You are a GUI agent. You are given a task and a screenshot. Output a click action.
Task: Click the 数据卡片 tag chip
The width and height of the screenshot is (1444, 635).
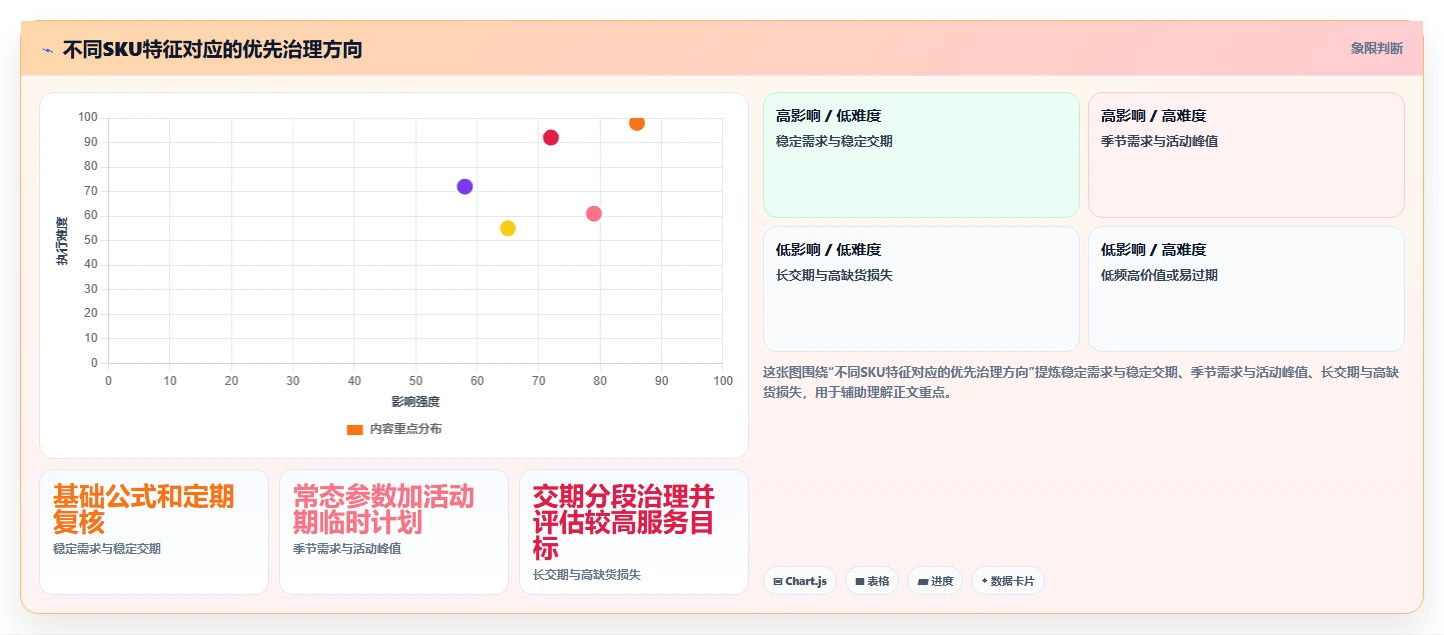1008,581
